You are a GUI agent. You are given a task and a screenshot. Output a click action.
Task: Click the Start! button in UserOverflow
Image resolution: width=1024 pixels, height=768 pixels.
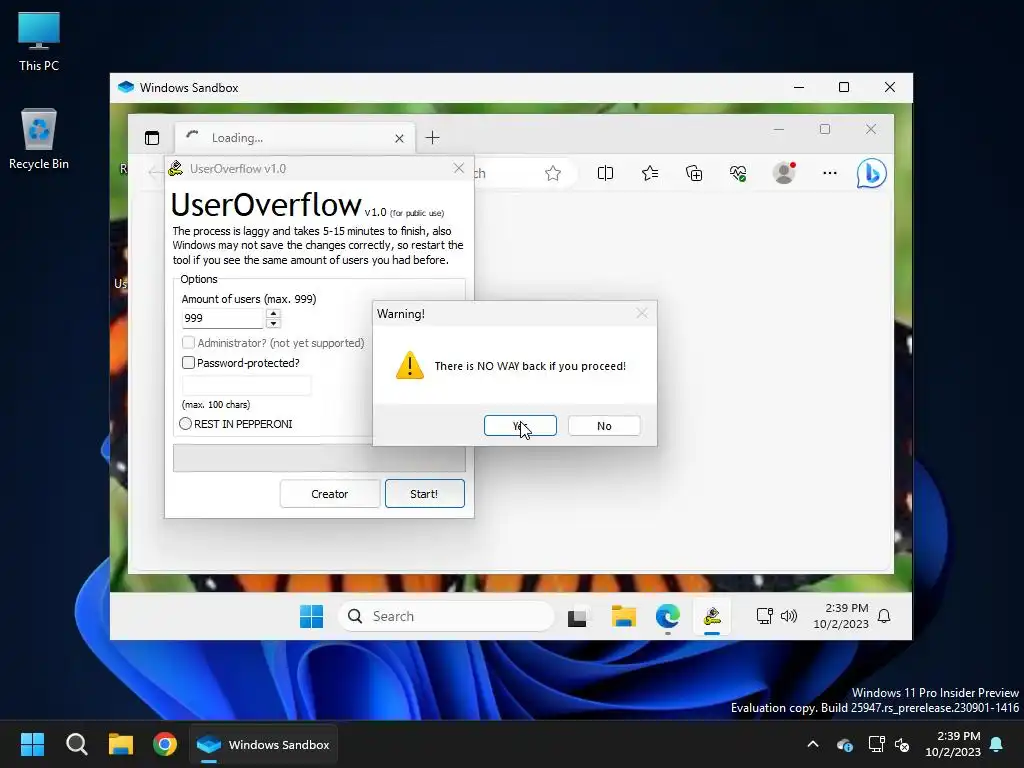[424, 494]
